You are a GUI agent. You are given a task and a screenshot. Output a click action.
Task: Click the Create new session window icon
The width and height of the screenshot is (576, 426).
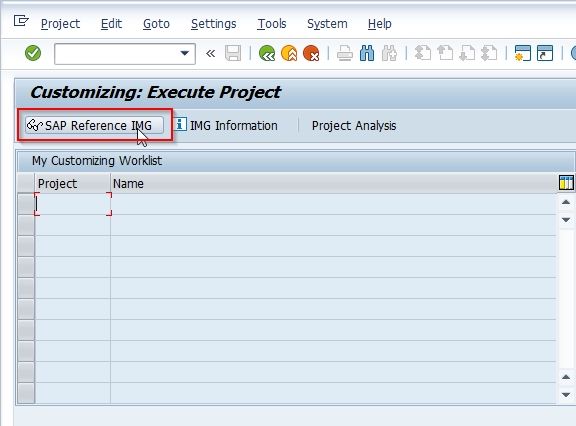point(523,53)
